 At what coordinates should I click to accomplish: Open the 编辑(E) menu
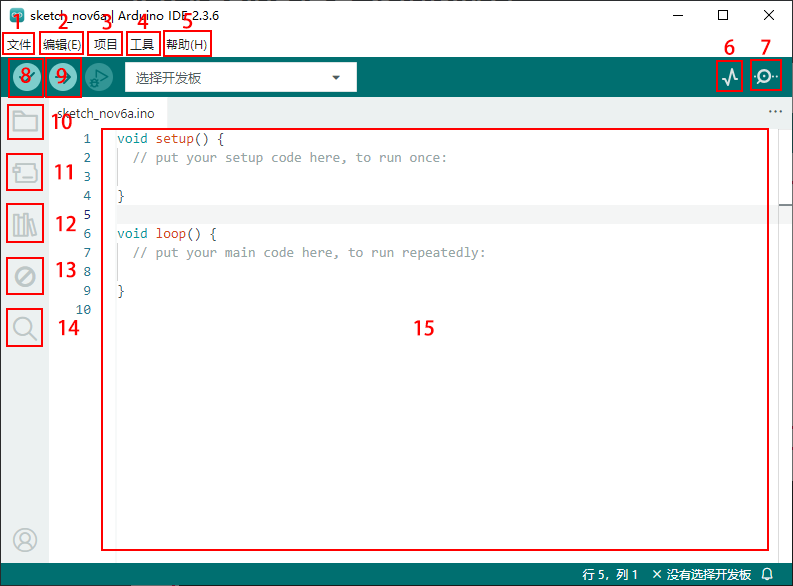click(x=62, y=44)
